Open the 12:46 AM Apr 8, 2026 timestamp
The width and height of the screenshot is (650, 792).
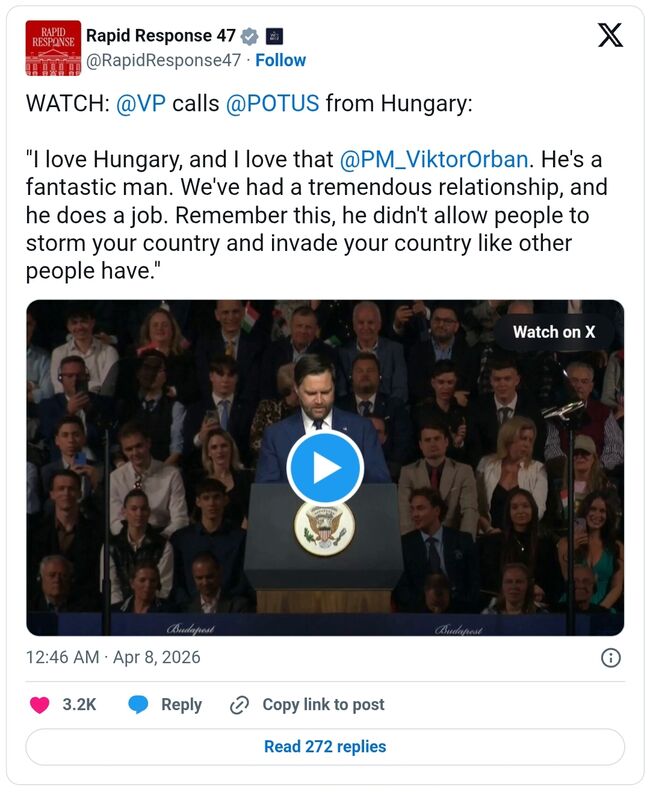[x=113, y=657]
